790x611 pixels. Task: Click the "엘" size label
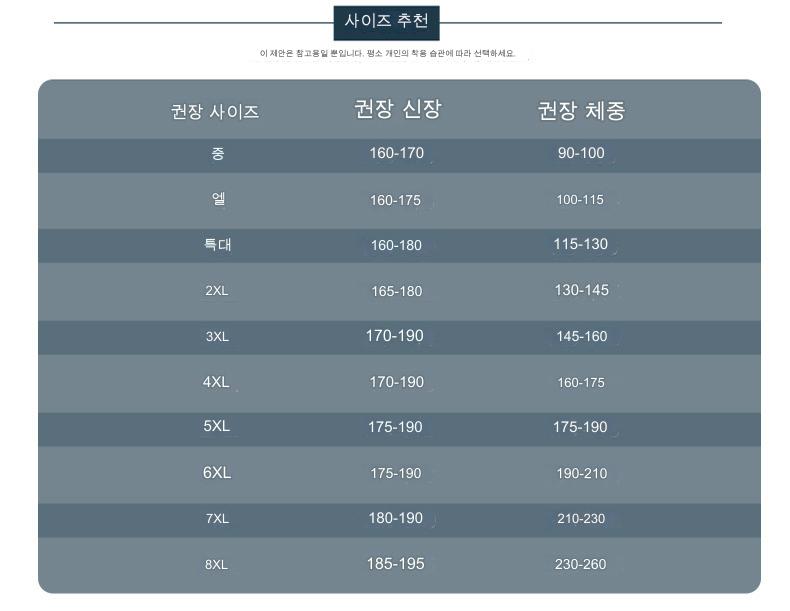[x=218, y=199]
